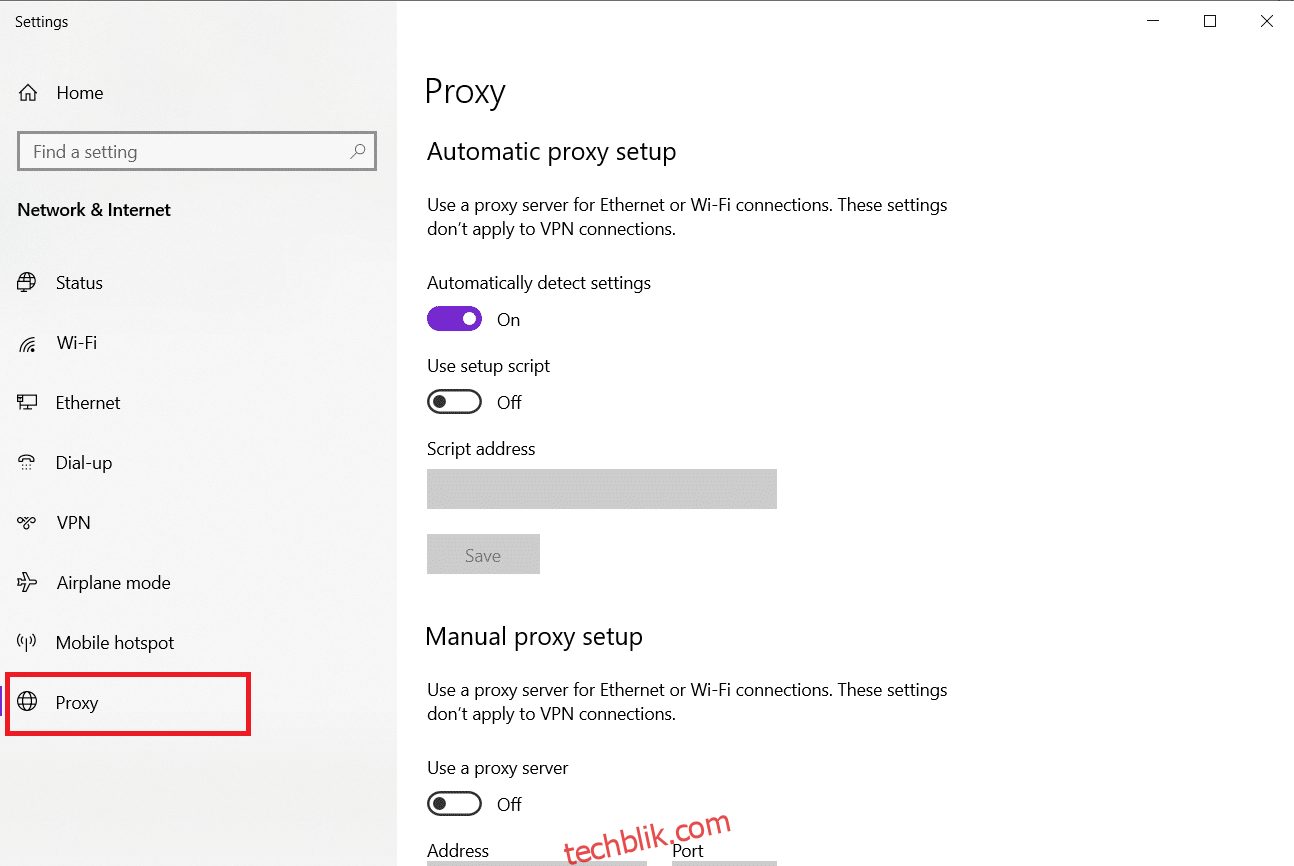Turn on Use a proxy server toggle
Image resolution: width=1294 pixels, height=866 pixels.
tap(454, 804)
